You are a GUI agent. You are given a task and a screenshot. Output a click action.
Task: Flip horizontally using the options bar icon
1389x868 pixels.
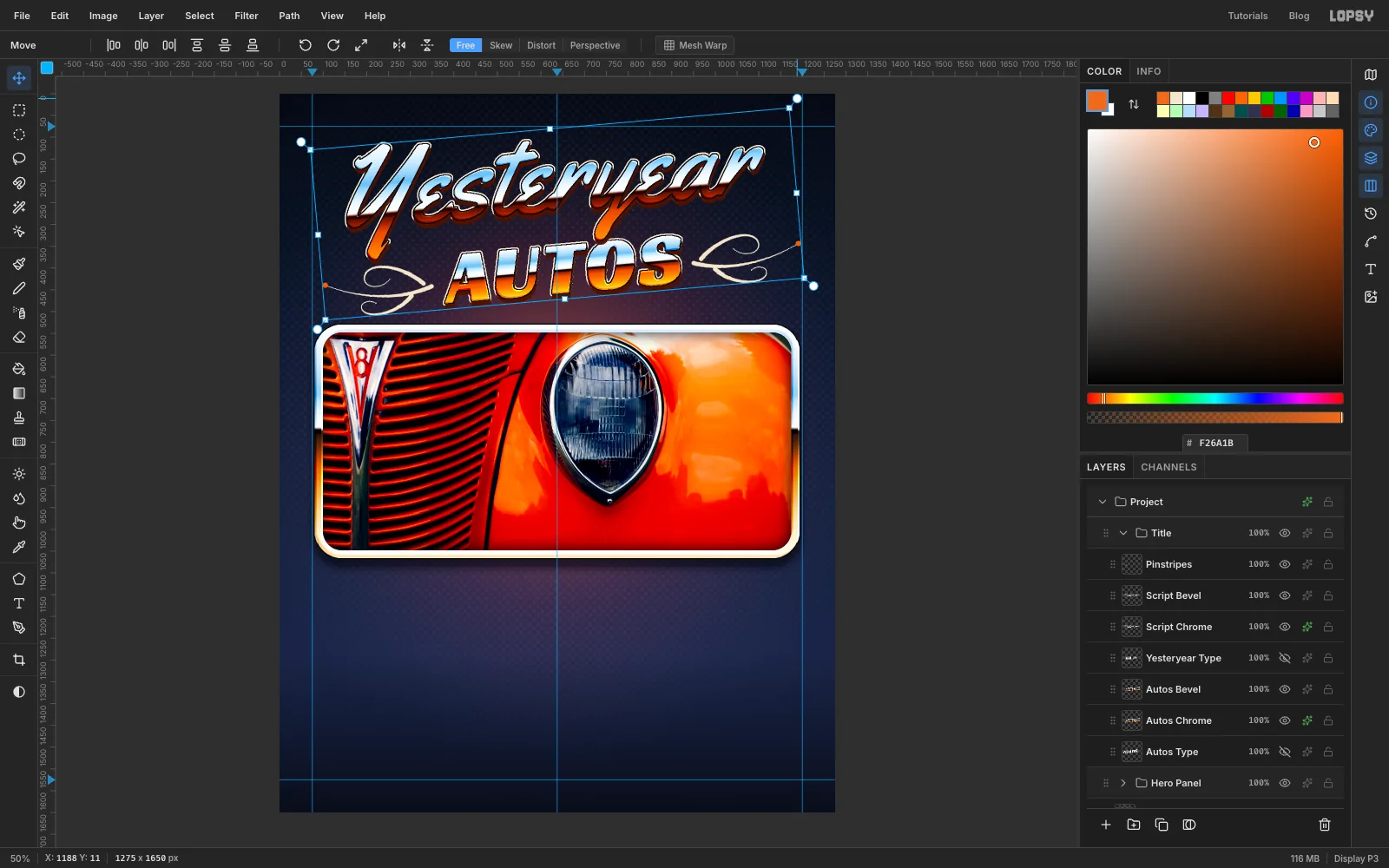coord(399,45)
